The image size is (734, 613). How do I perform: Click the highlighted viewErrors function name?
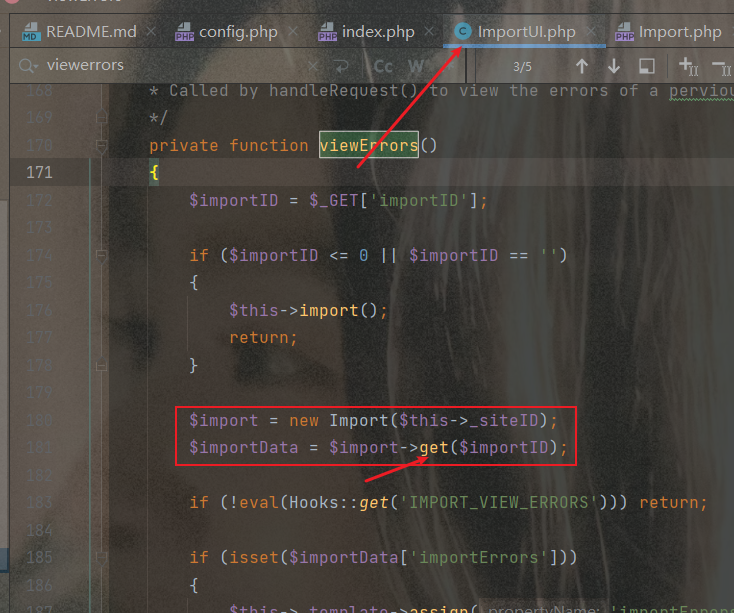369,145
